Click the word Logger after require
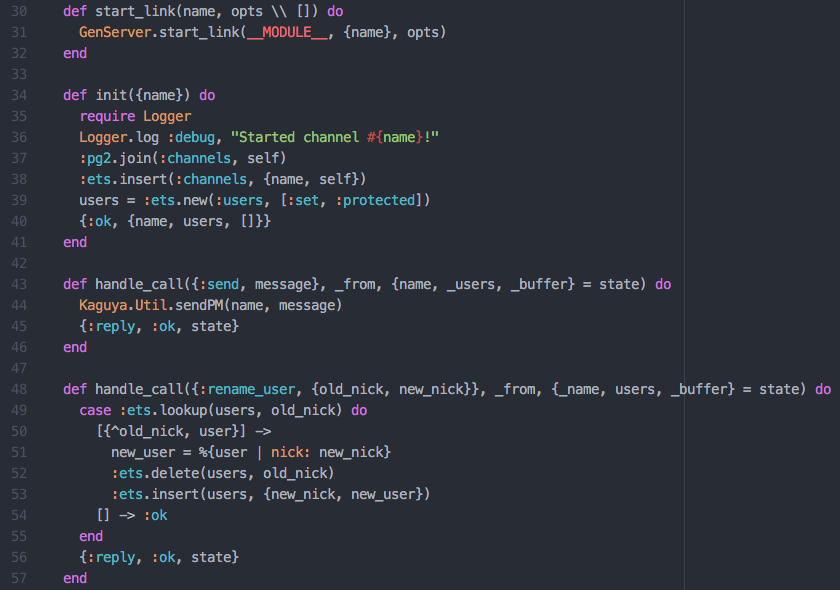This screenshot has width=840, height=590. click(x=167, y=116)
